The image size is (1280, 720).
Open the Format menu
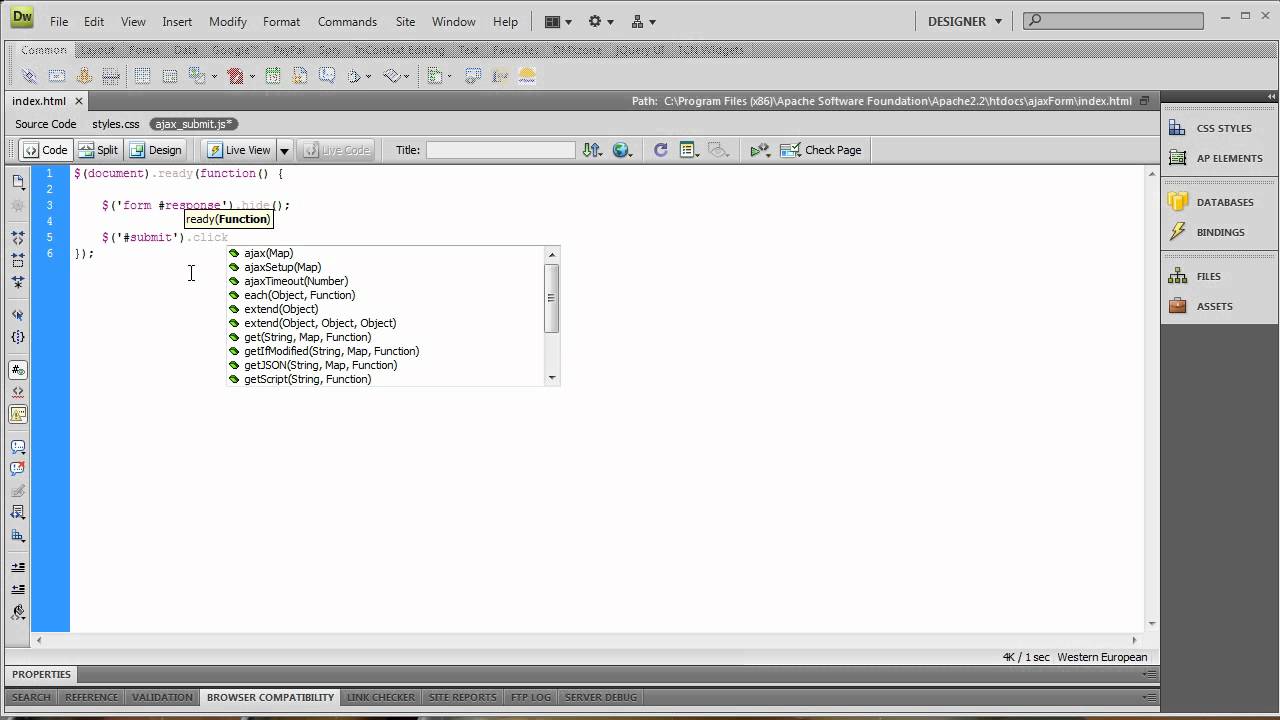(281, 21)
